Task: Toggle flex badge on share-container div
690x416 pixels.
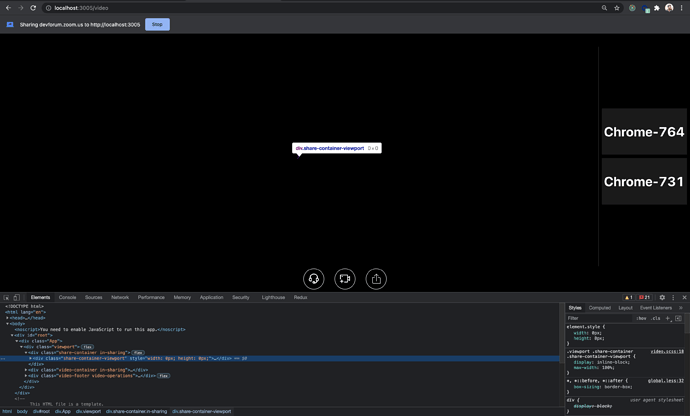Action: tap(138, 353)
